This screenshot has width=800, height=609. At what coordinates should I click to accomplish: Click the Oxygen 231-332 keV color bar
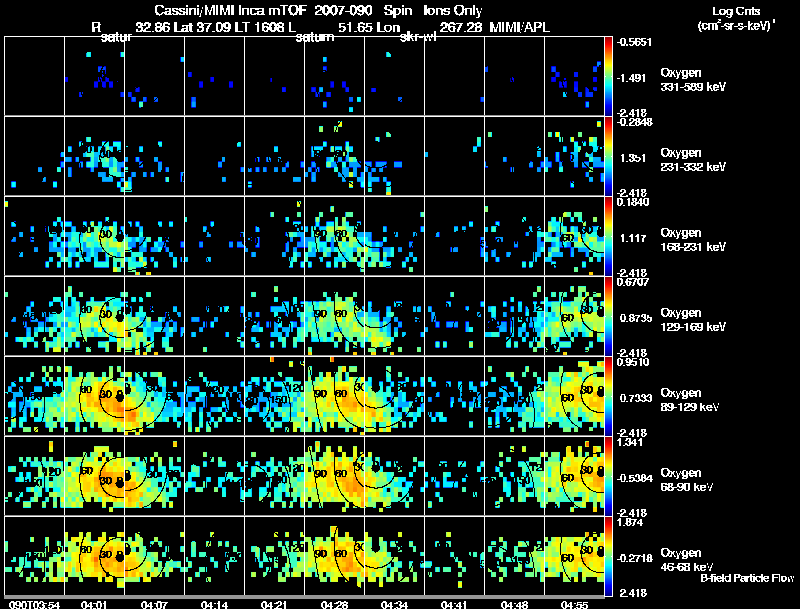pyautogui.click(x=608, y=156)
